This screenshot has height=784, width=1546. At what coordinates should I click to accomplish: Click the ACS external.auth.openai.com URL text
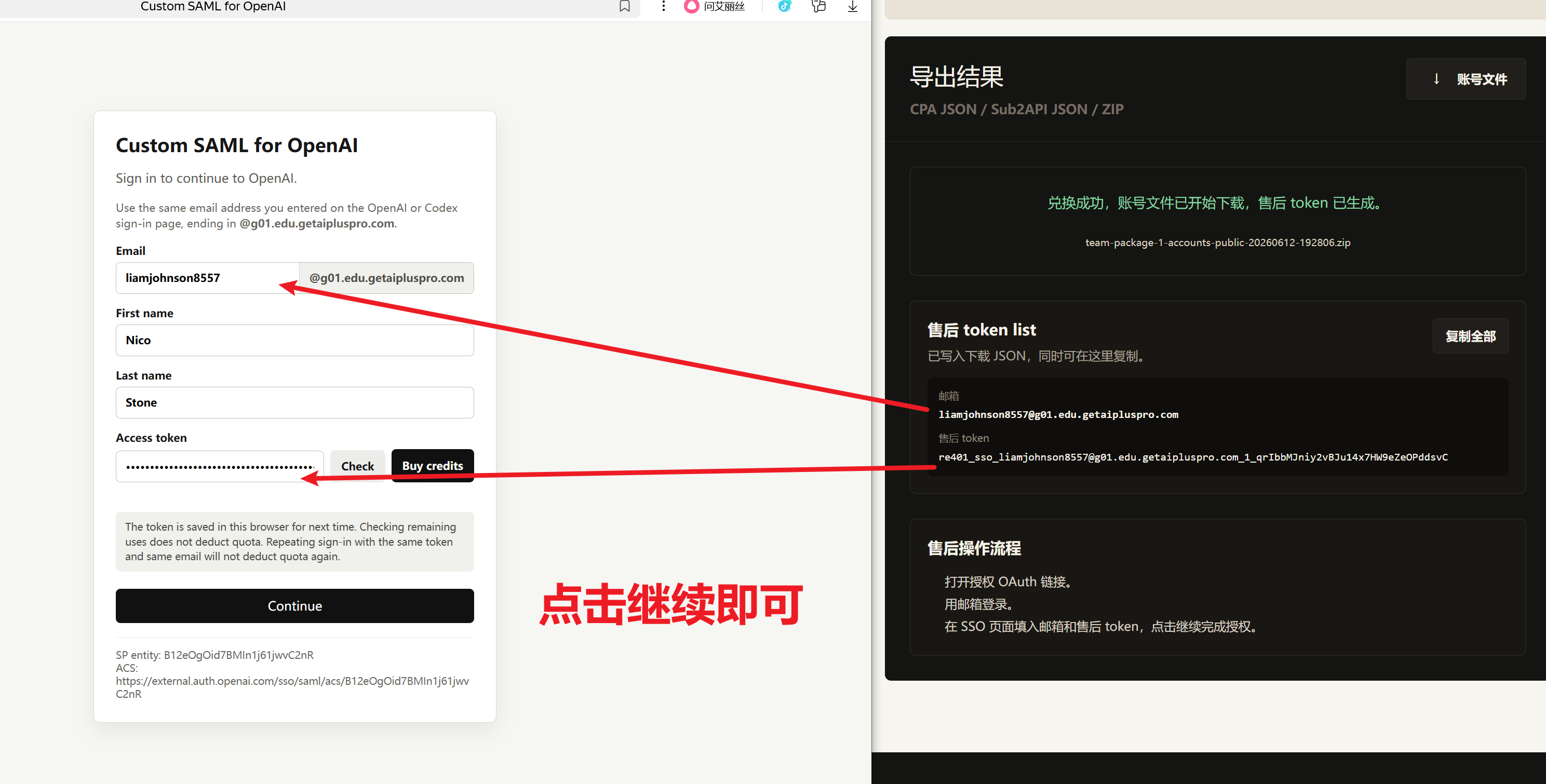pyautogui.click(x=292, y=687)
